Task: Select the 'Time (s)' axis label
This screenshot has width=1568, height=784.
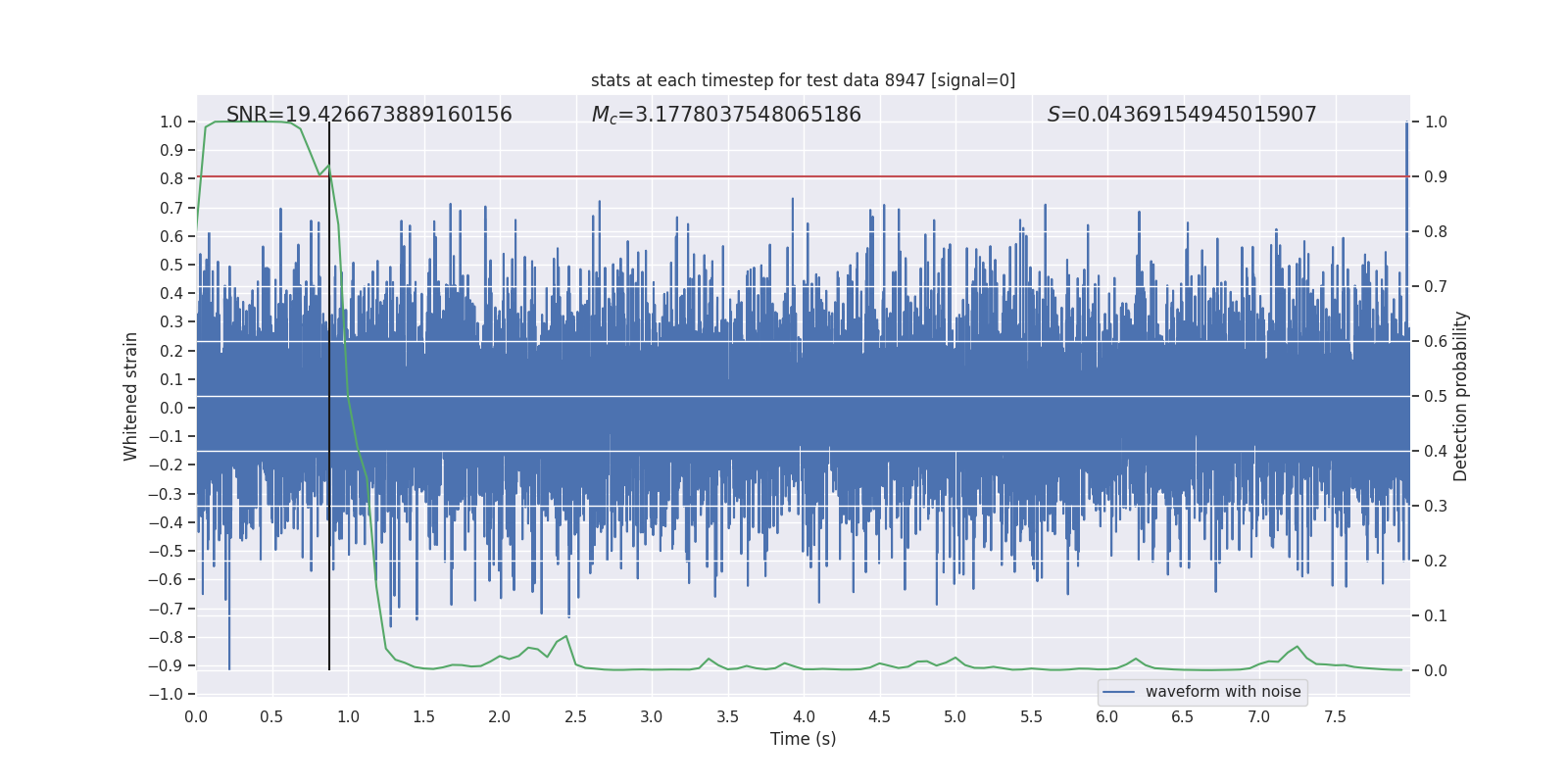Action: pyautogui.click(x=804, y=739)
